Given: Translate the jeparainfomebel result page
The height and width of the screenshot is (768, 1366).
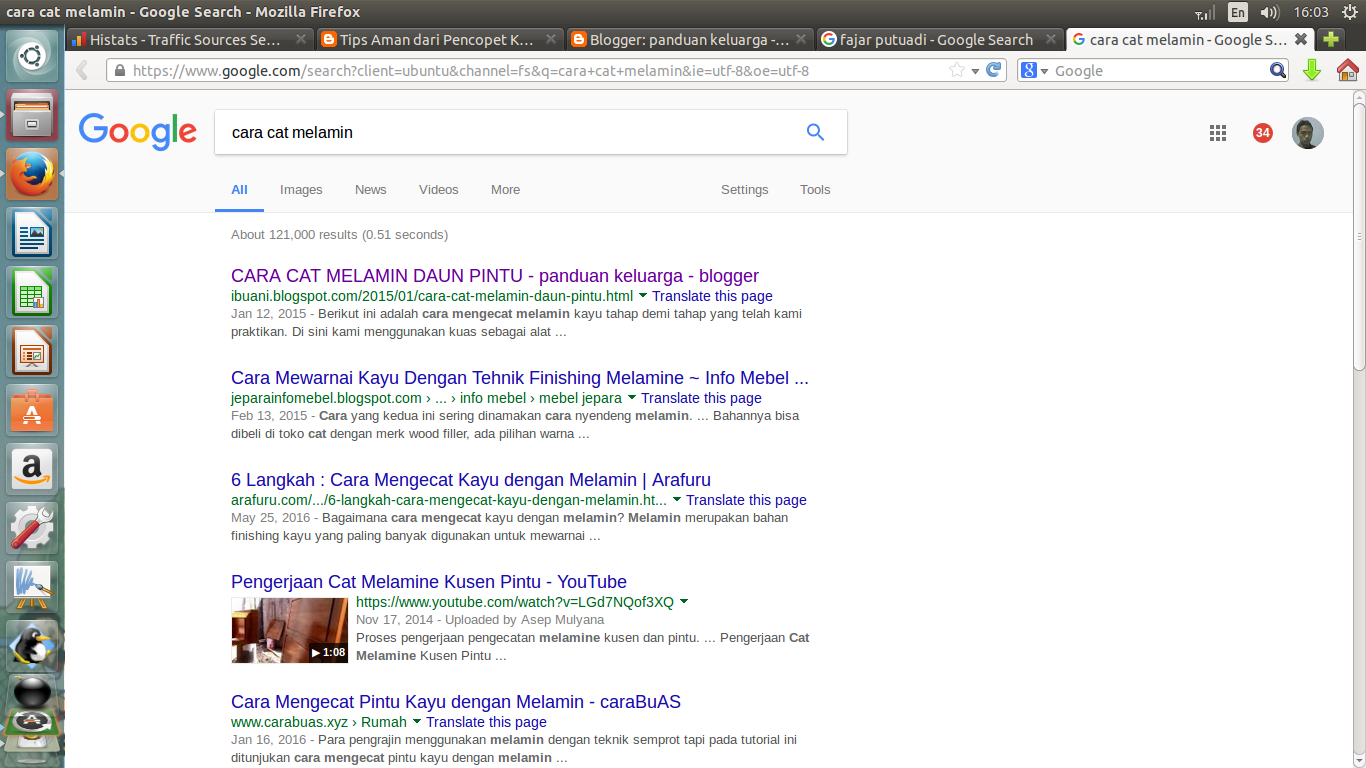Looking at the screenshot, I should [701, 398].
